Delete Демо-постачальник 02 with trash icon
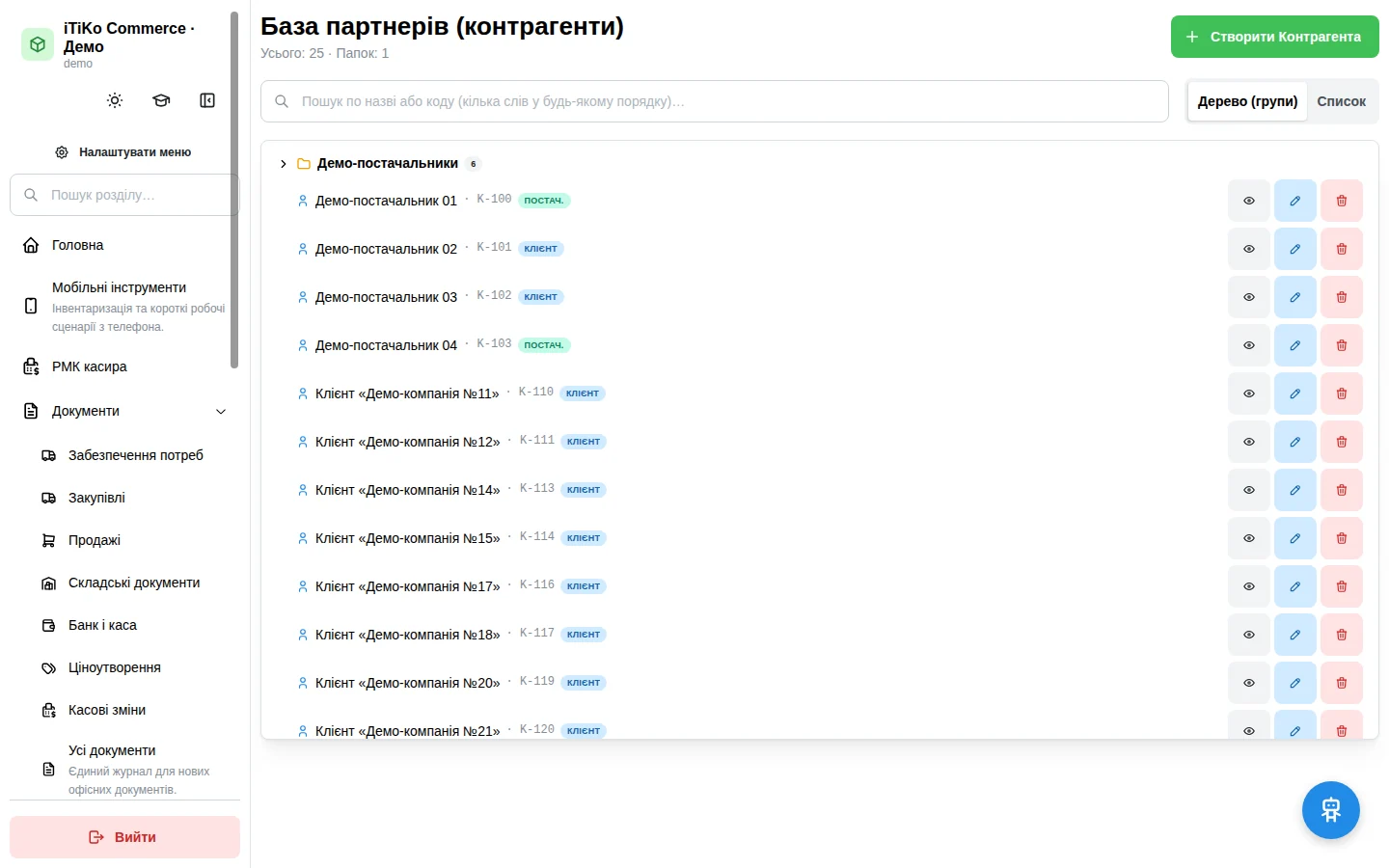The height and width of the screenshot is (868, 1389). click(1342, 249)
